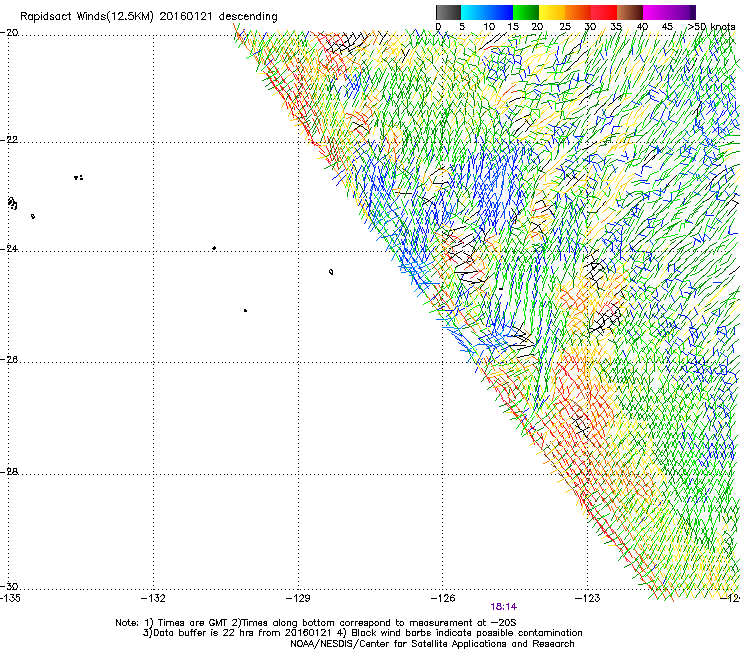Click the '10' legend tick label
The image size is (740, 650).
click(x=489, y=26)
